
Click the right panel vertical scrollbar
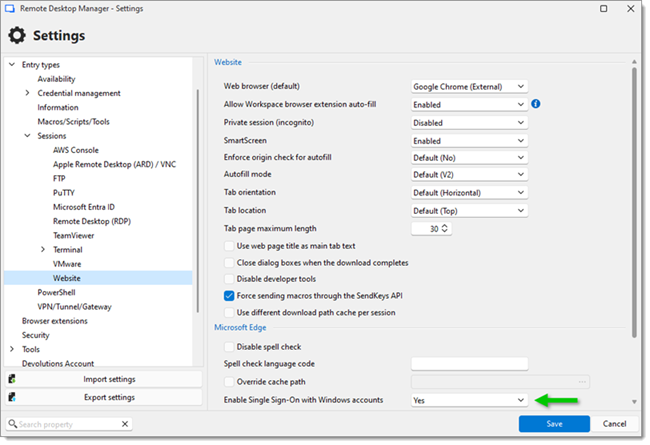pyautogui.click(x=634, y=202)
